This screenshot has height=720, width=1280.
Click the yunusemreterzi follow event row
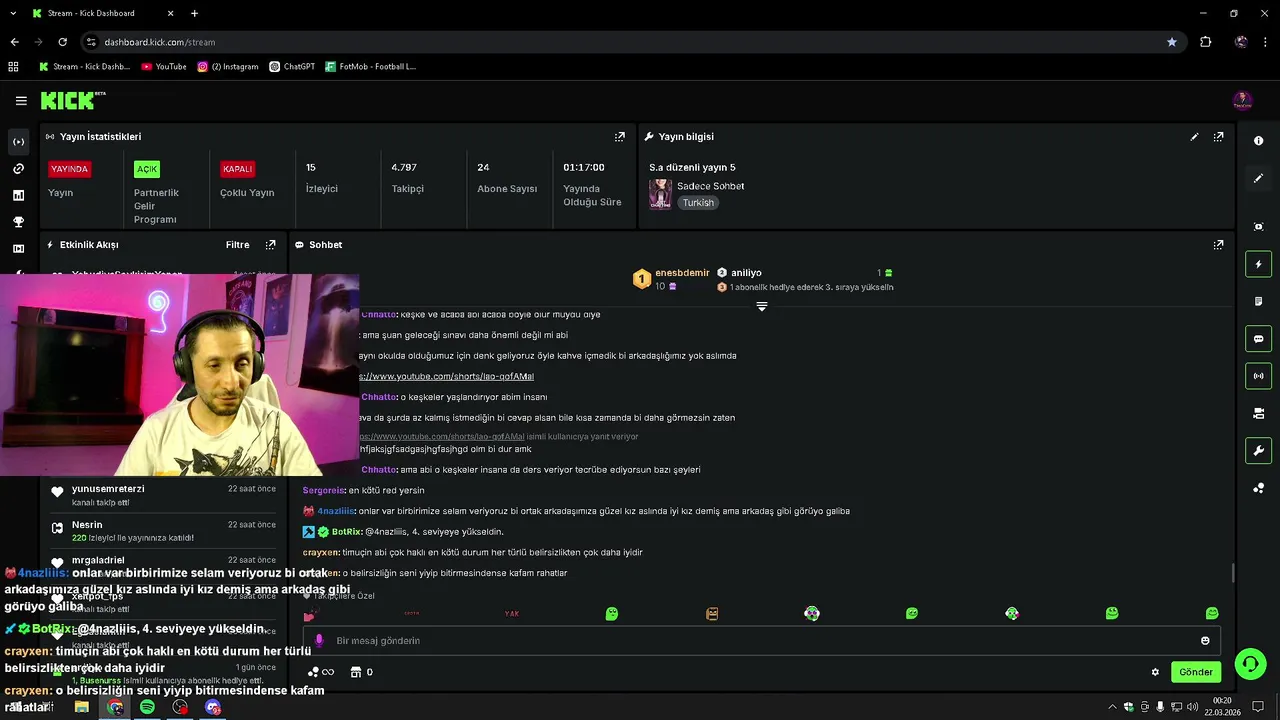(163, 495)
